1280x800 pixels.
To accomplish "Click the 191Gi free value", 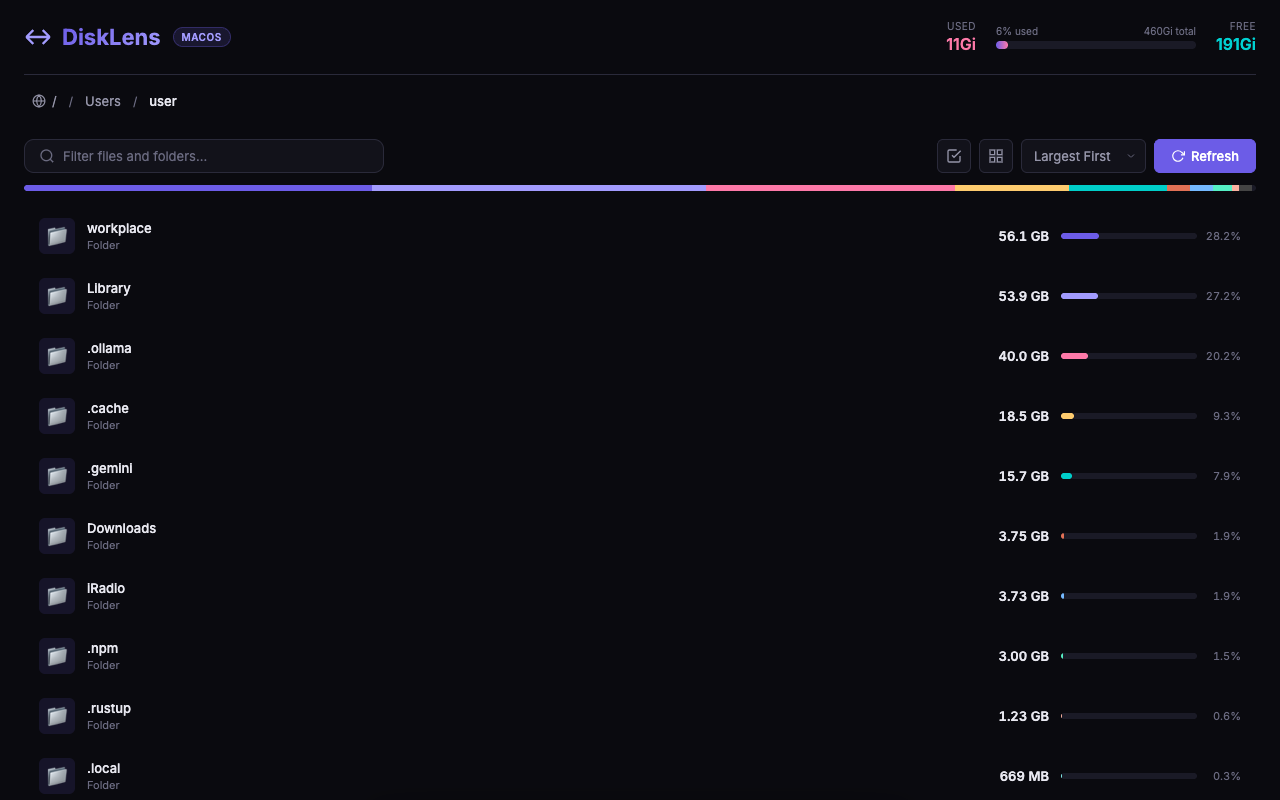I will 1236,44.
